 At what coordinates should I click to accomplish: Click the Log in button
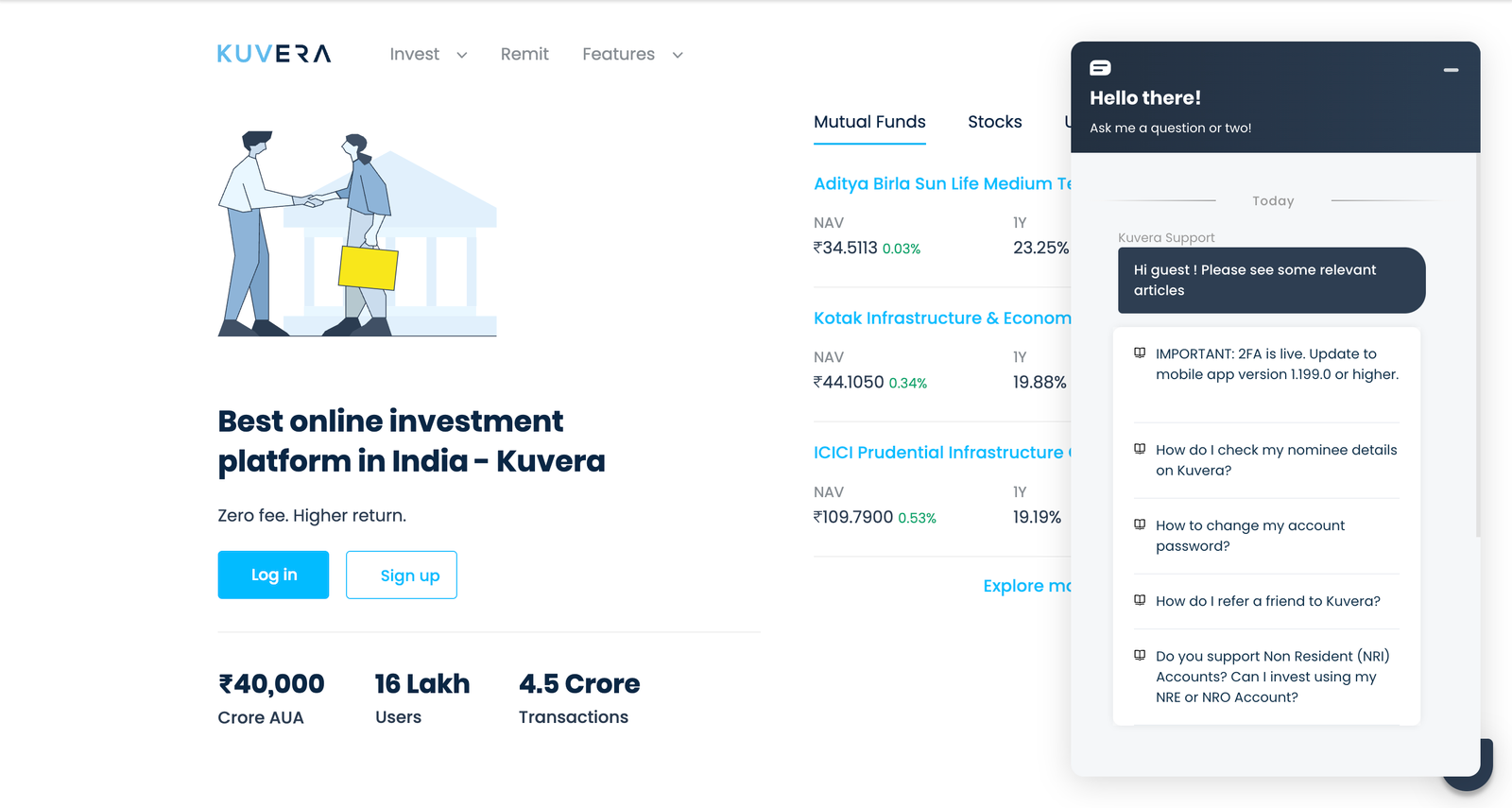273,575
